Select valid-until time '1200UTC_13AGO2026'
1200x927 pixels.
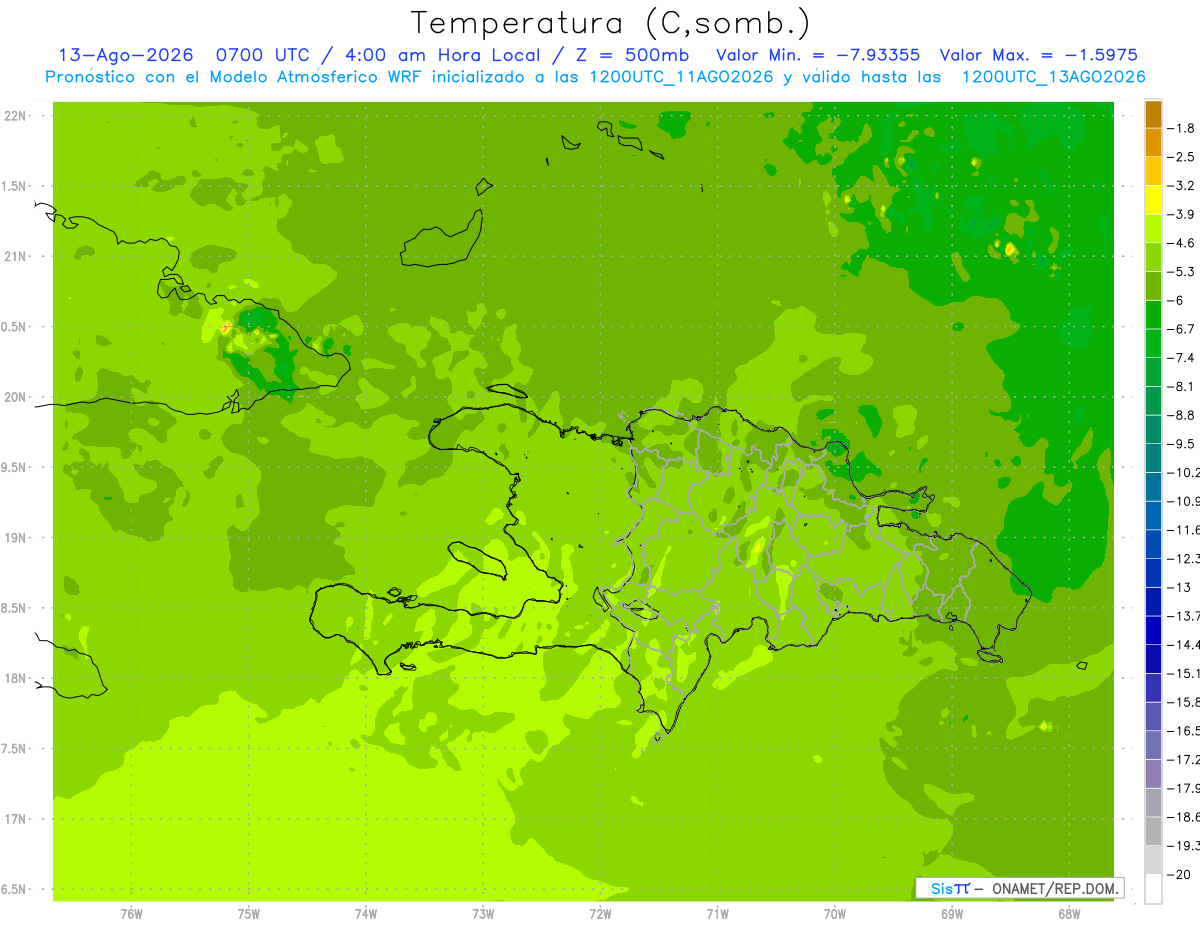(x=1053, y=77)
